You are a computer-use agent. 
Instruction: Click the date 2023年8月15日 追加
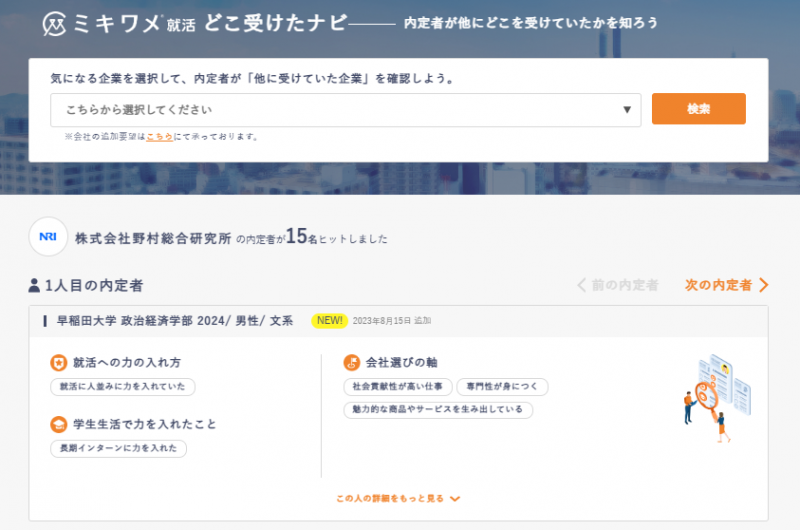point(392,321)
